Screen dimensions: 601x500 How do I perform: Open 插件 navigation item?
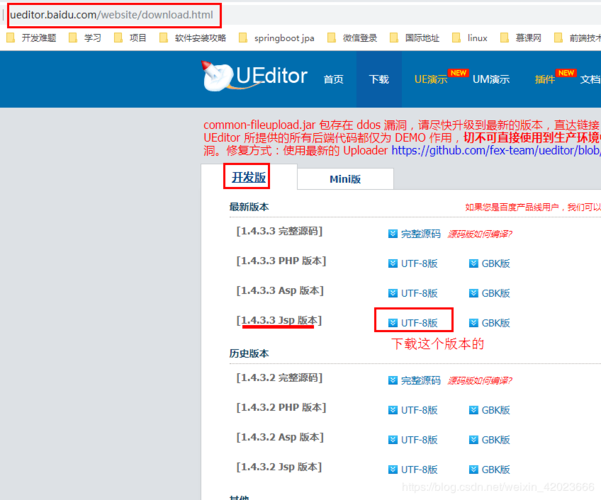(x=545, y=79)
